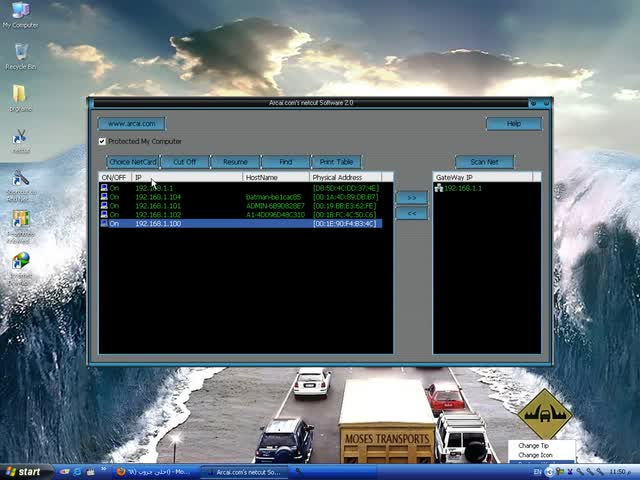Select gateway entry 192.168.1.1
This screenshot has width=640, height=480.
click(463, 188)
